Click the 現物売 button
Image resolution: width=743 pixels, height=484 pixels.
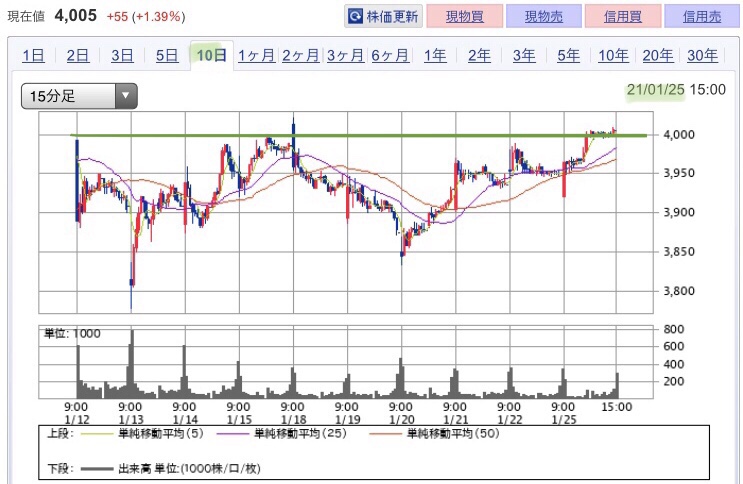544,17
